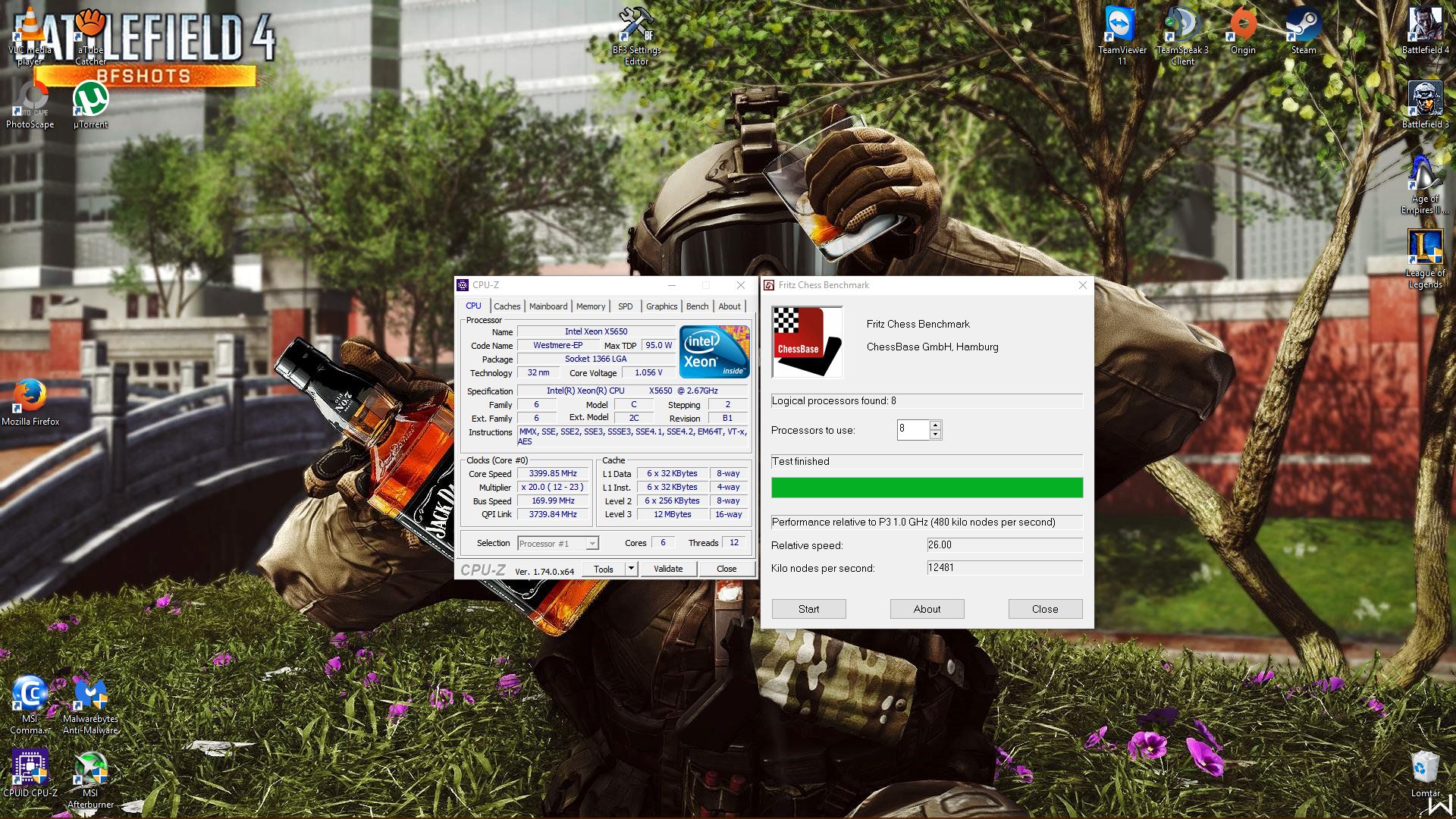
Task: Click the Kilo nodes per second value 12481
Action: click(x=1005, y=568)
